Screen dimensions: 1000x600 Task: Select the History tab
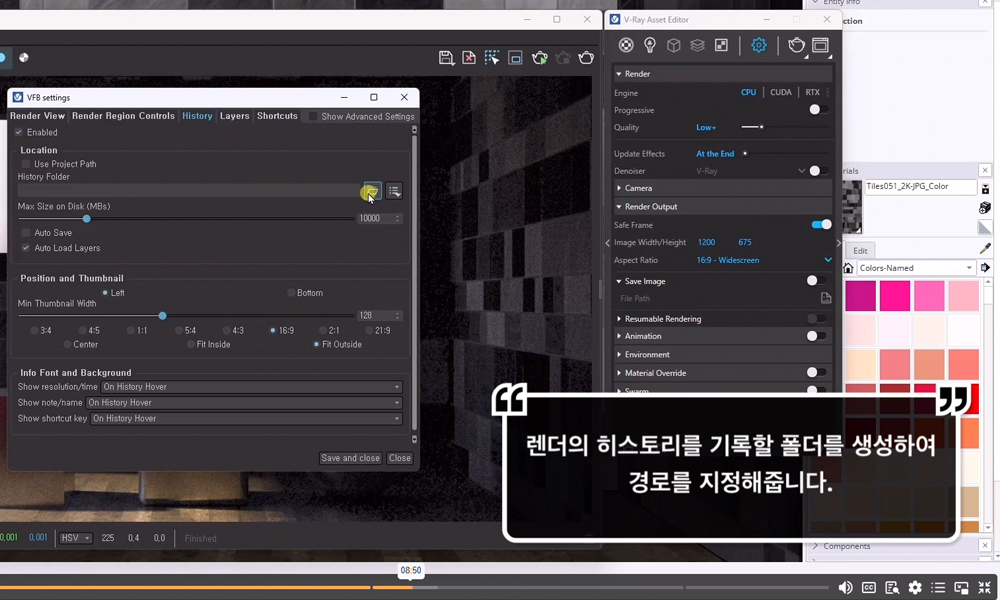tap(197, 116)
